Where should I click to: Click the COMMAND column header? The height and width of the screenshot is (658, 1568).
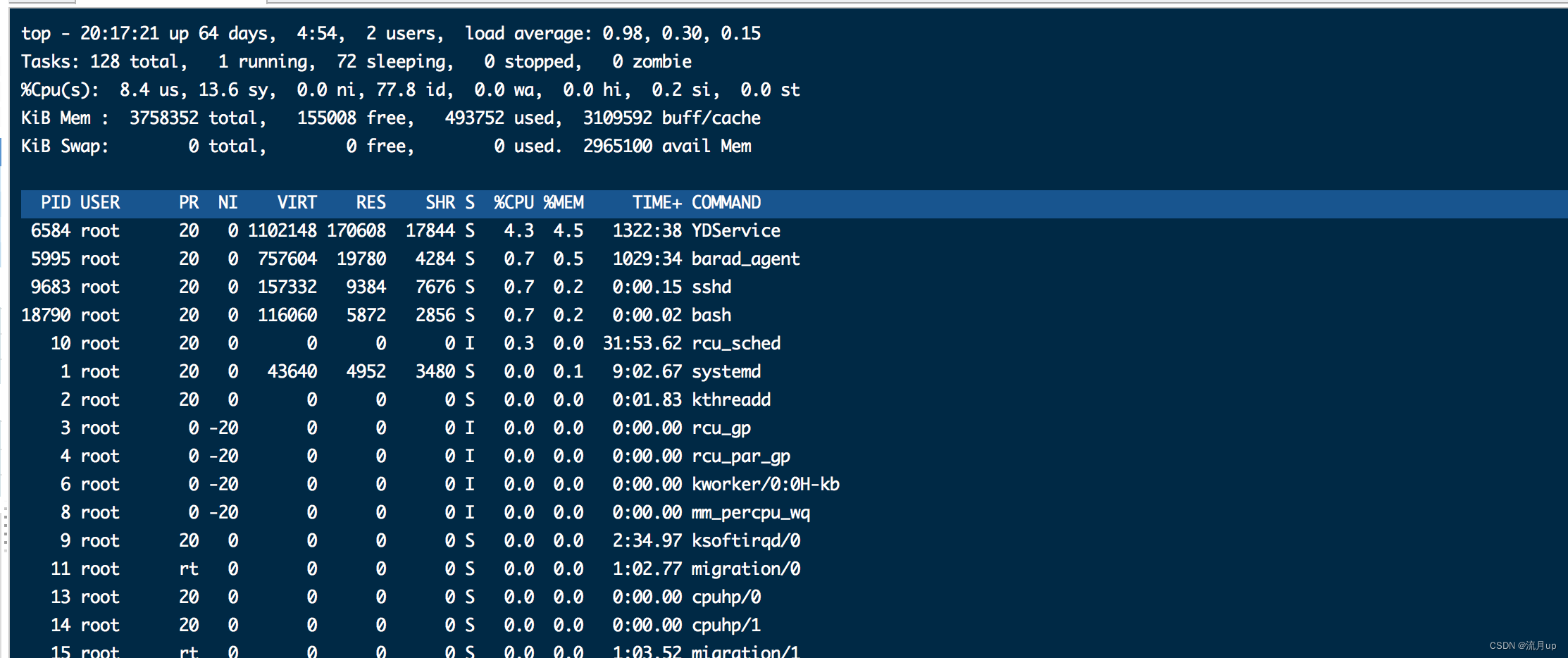[x=726, y=203]
